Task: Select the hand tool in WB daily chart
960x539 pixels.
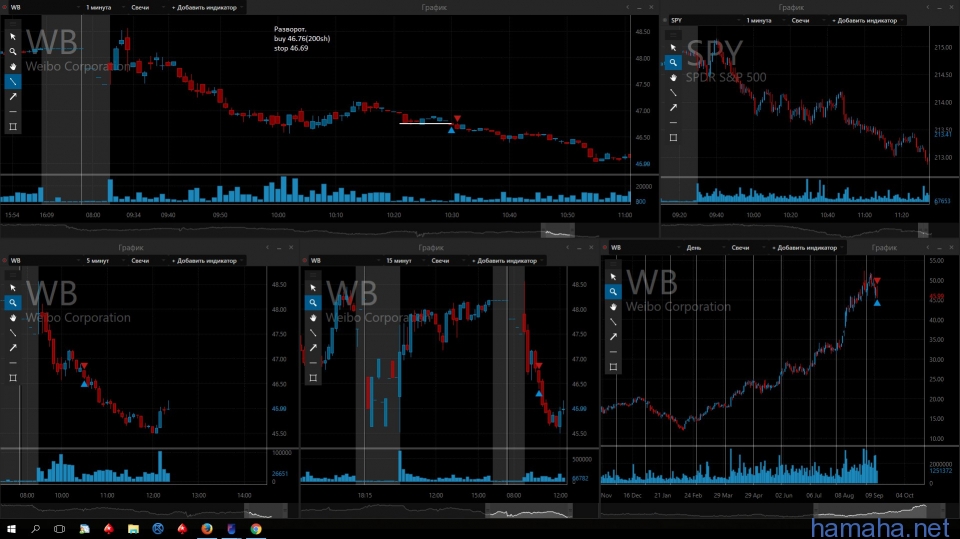Action: coord(613,307)
